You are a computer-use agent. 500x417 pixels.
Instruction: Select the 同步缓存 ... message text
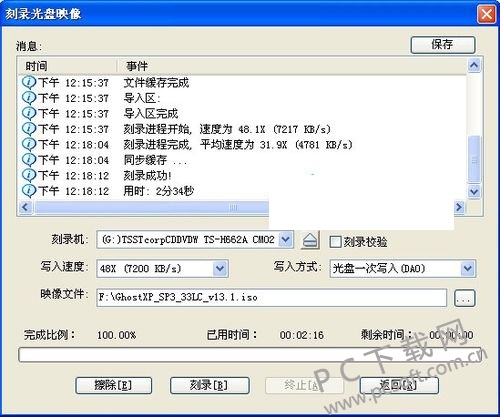point(155,160)
